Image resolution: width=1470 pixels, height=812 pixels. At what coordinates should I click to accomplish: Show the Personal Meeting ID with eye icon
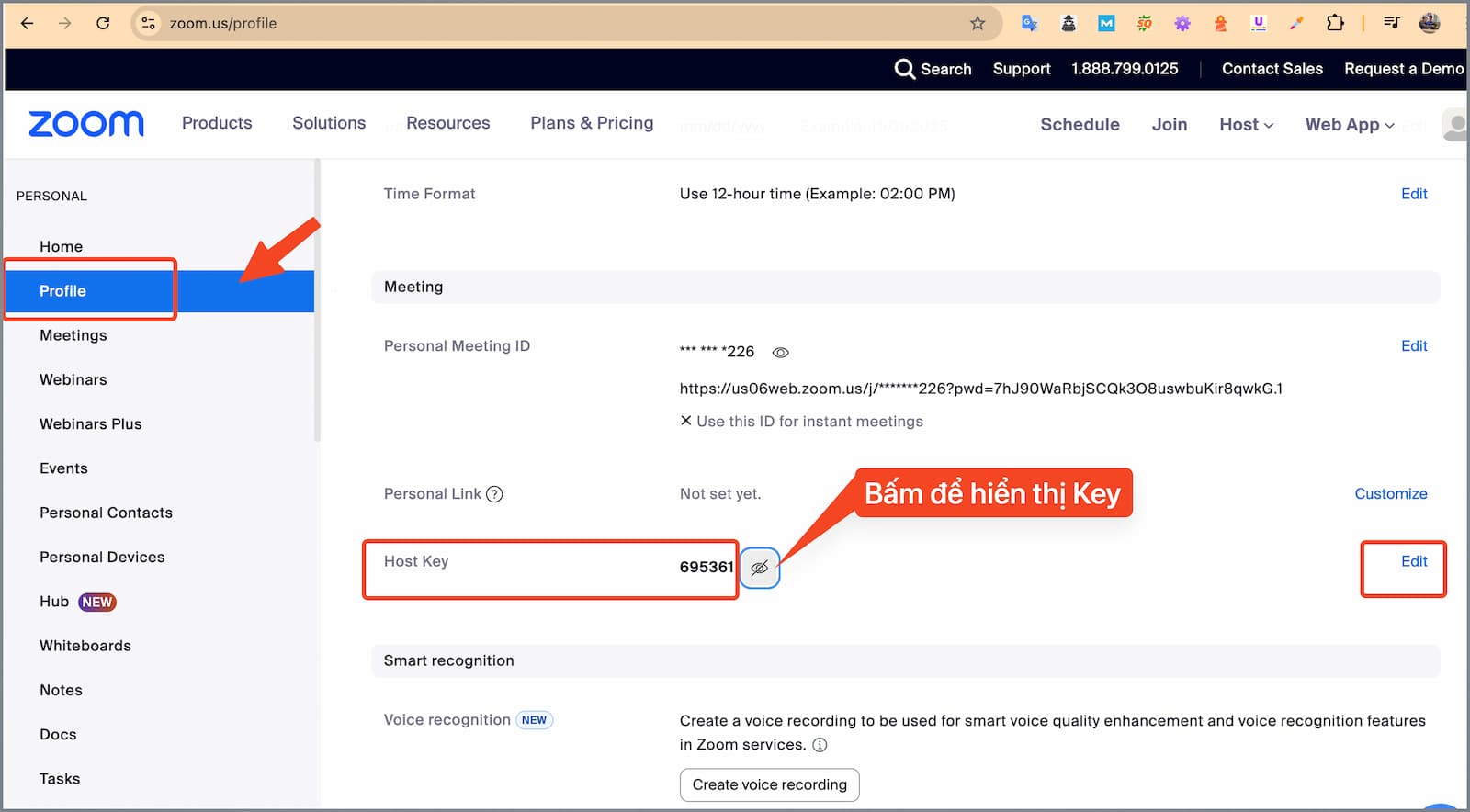click(781, 353)
